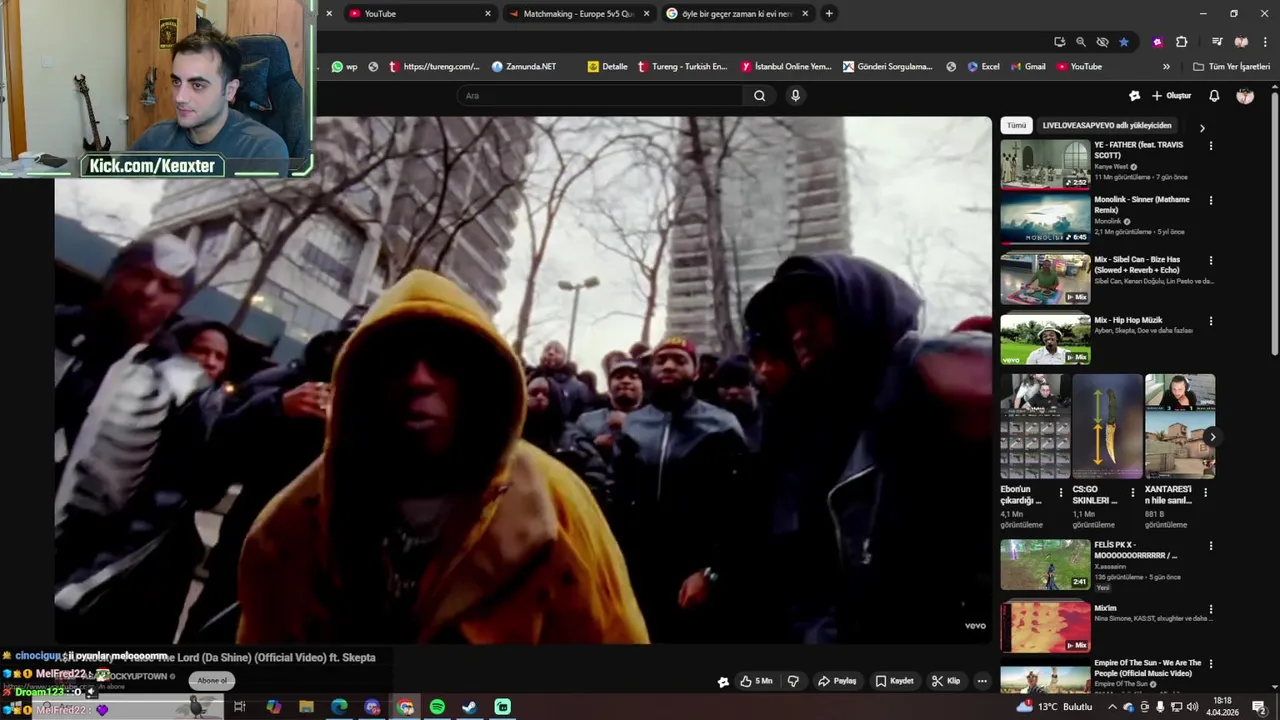Open Tureng - Turkish En... bookmark

click(x=683, y=67)
